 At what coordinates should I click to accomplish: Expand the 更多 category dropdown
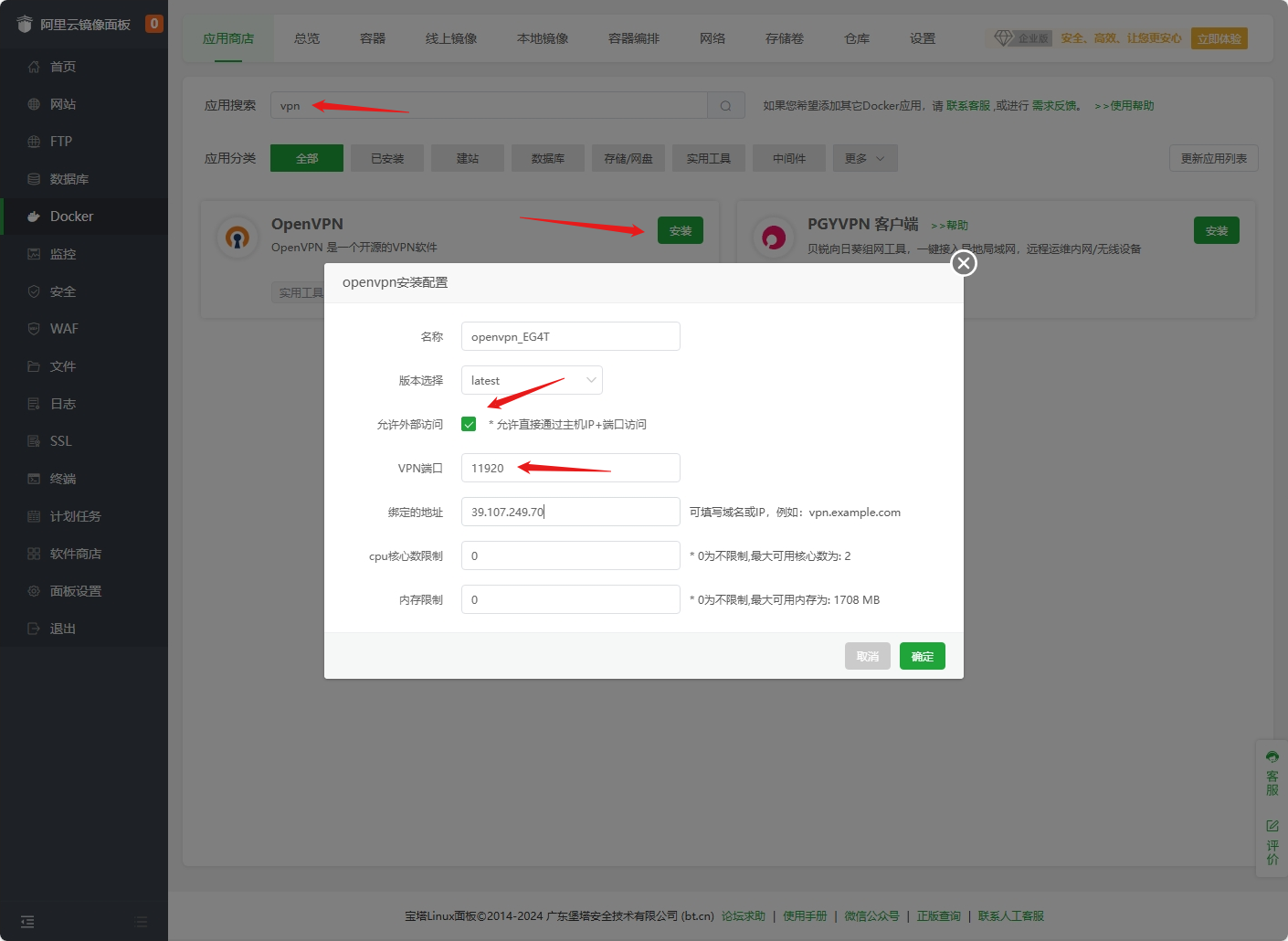click(864, 158)
